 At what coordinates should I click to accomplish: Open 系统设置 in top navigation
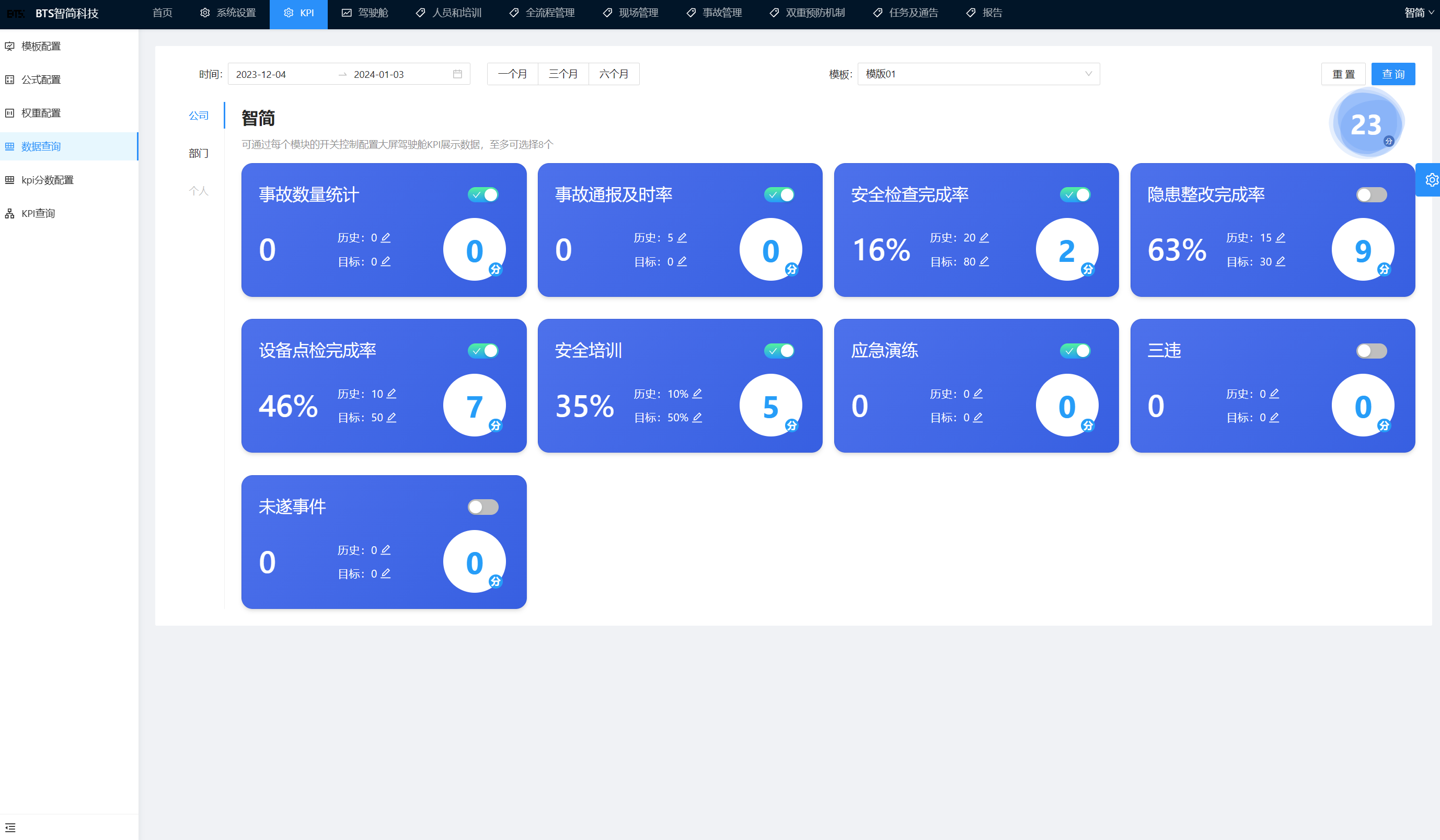click(228, 13)
